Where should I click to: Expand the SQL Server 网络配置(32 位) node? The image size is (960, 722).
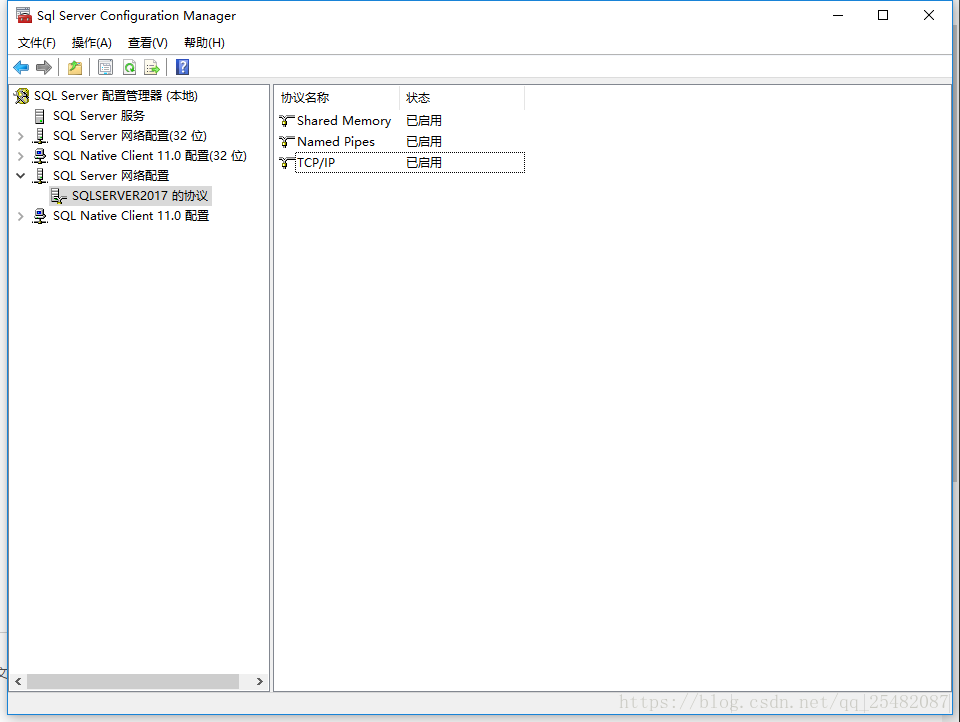click(x=20, y=136)
